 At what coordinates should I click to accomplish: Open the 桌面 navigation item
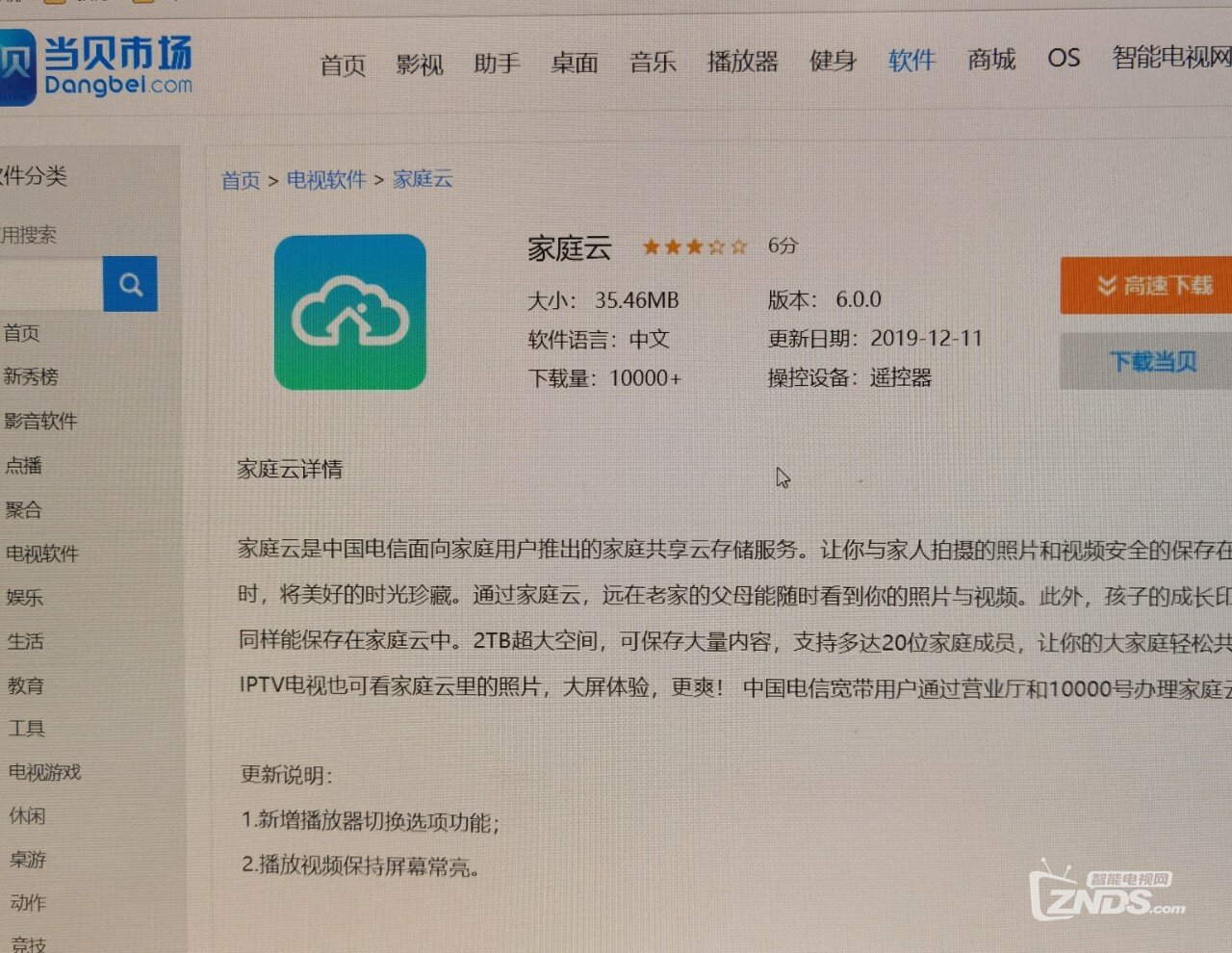(x=575, y=64)
